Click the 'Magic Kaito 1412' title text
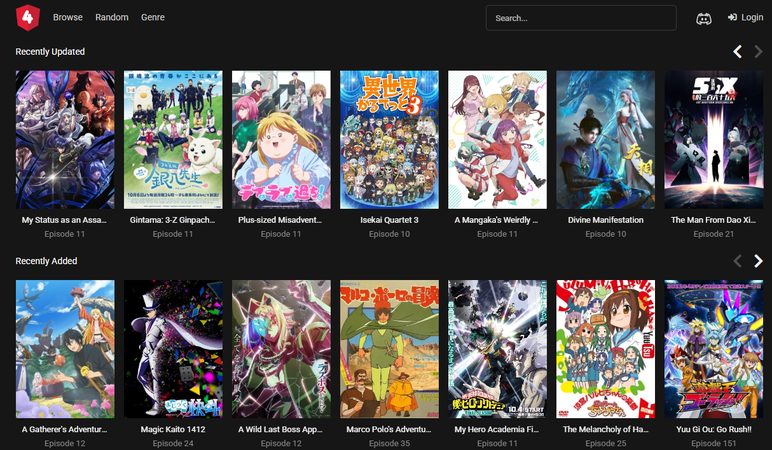Viewport: 772px width, 450px height. pos(173,429)
